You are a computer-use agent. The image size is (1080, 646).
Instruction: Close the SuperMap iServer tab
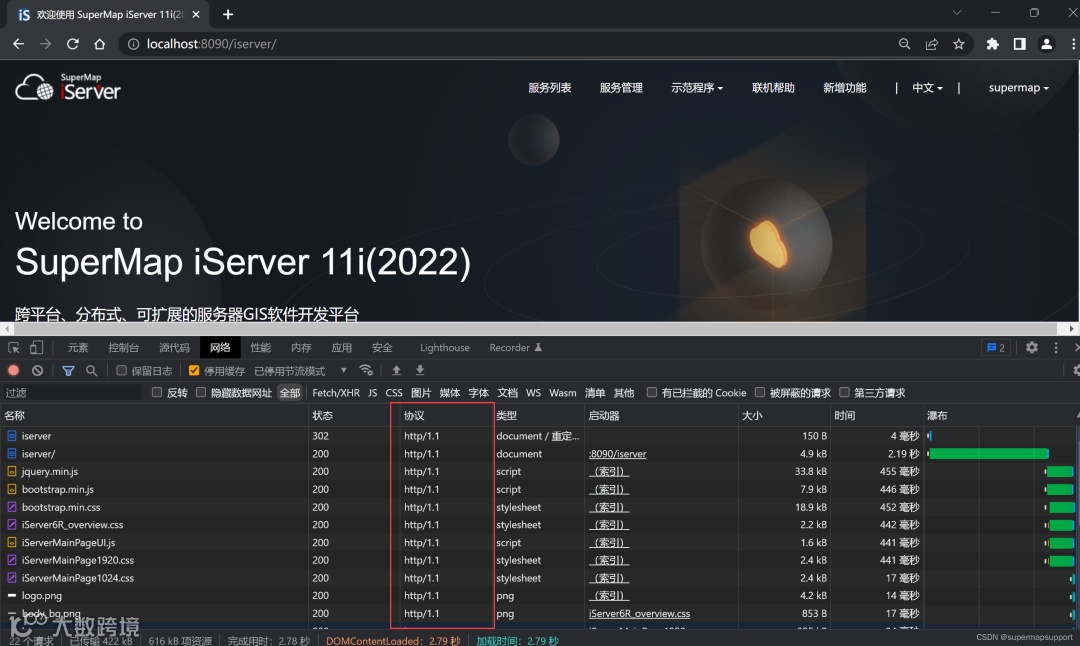coord(196,14)
